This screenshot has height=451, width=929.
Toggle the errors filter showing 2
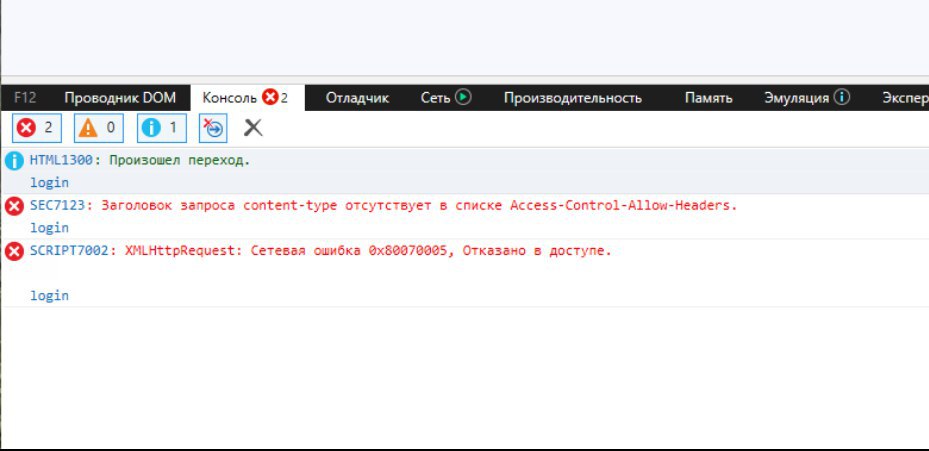tap(36, 128)
